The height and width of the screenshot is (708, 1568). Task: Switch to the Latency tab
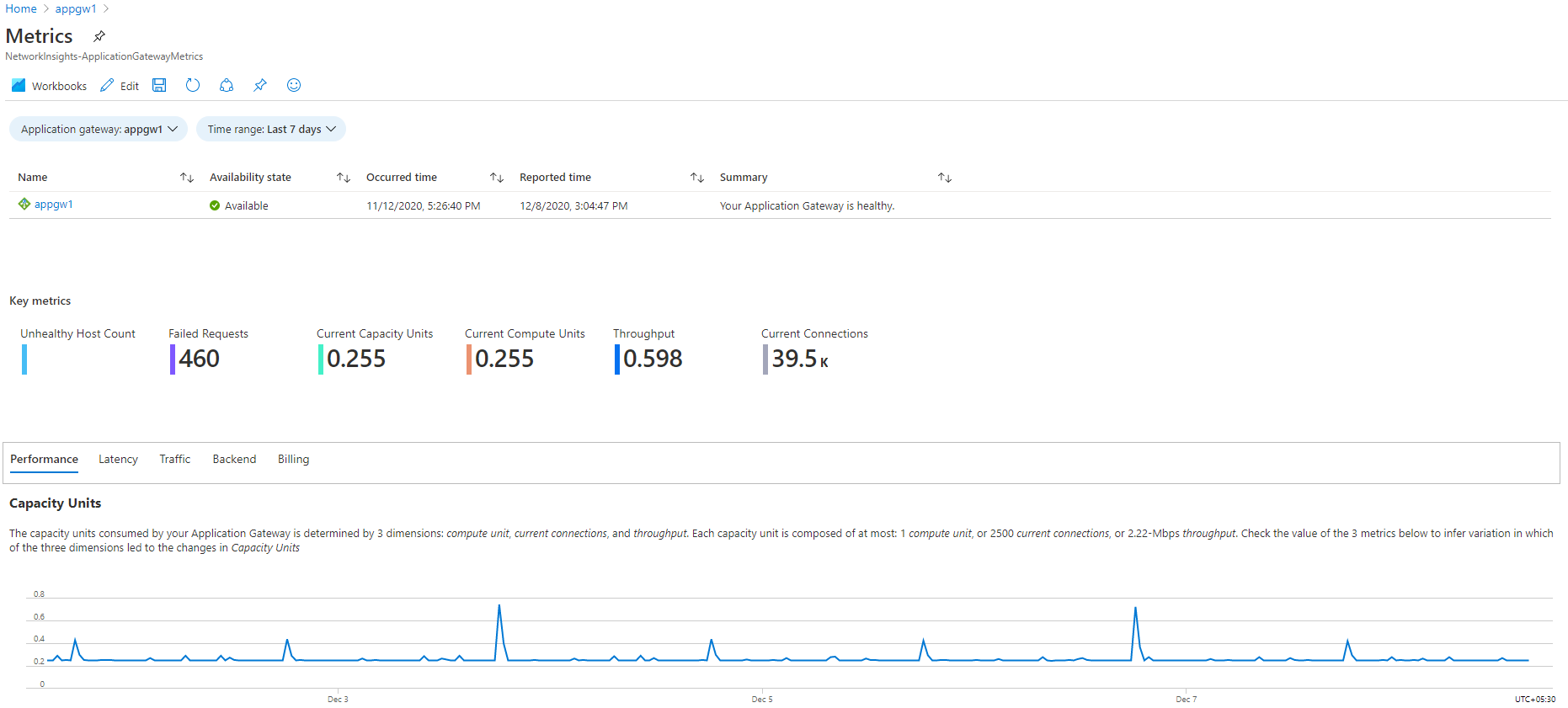pos(118,459)
